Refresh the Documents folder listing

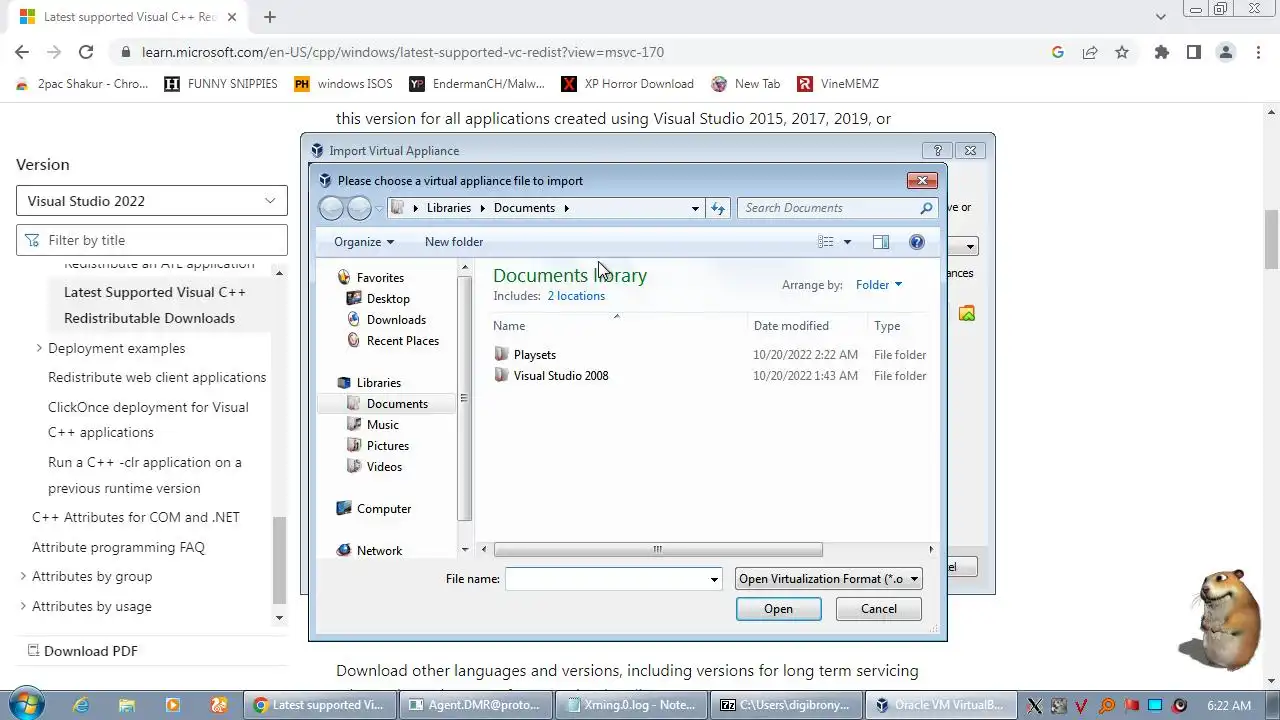pos(717,208)
